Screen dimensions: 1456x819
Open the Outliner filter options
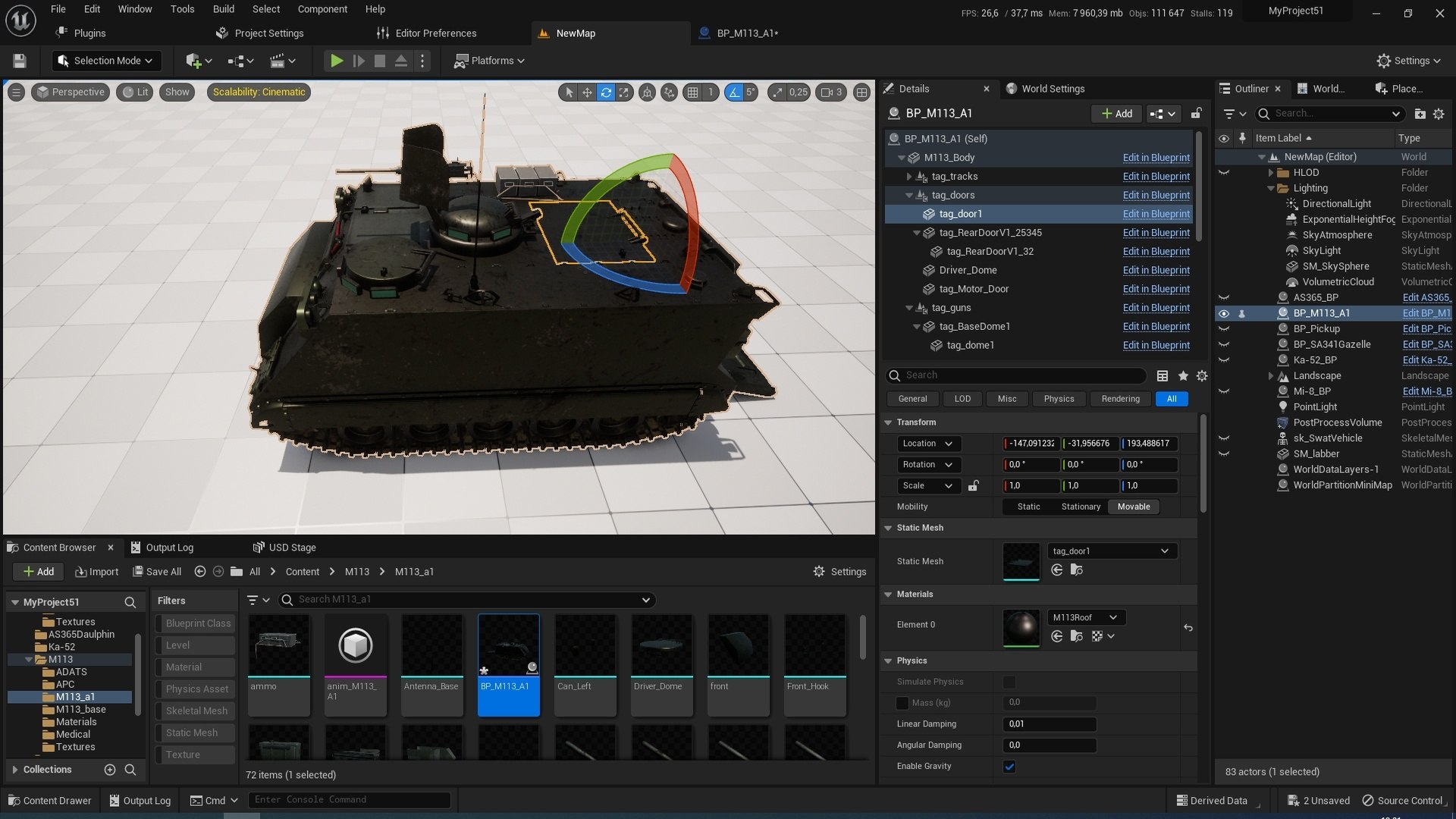click(1235, 114)
